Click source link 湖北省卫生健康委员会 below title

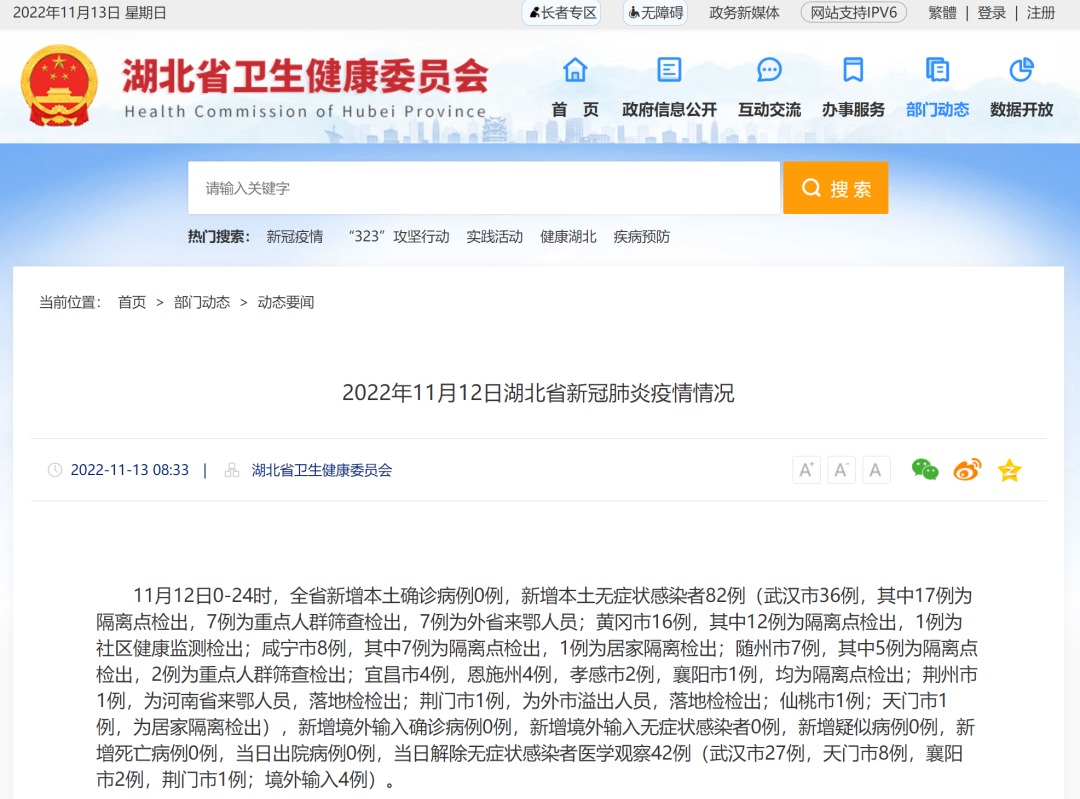pyautogui.click(x=322, y=470)
